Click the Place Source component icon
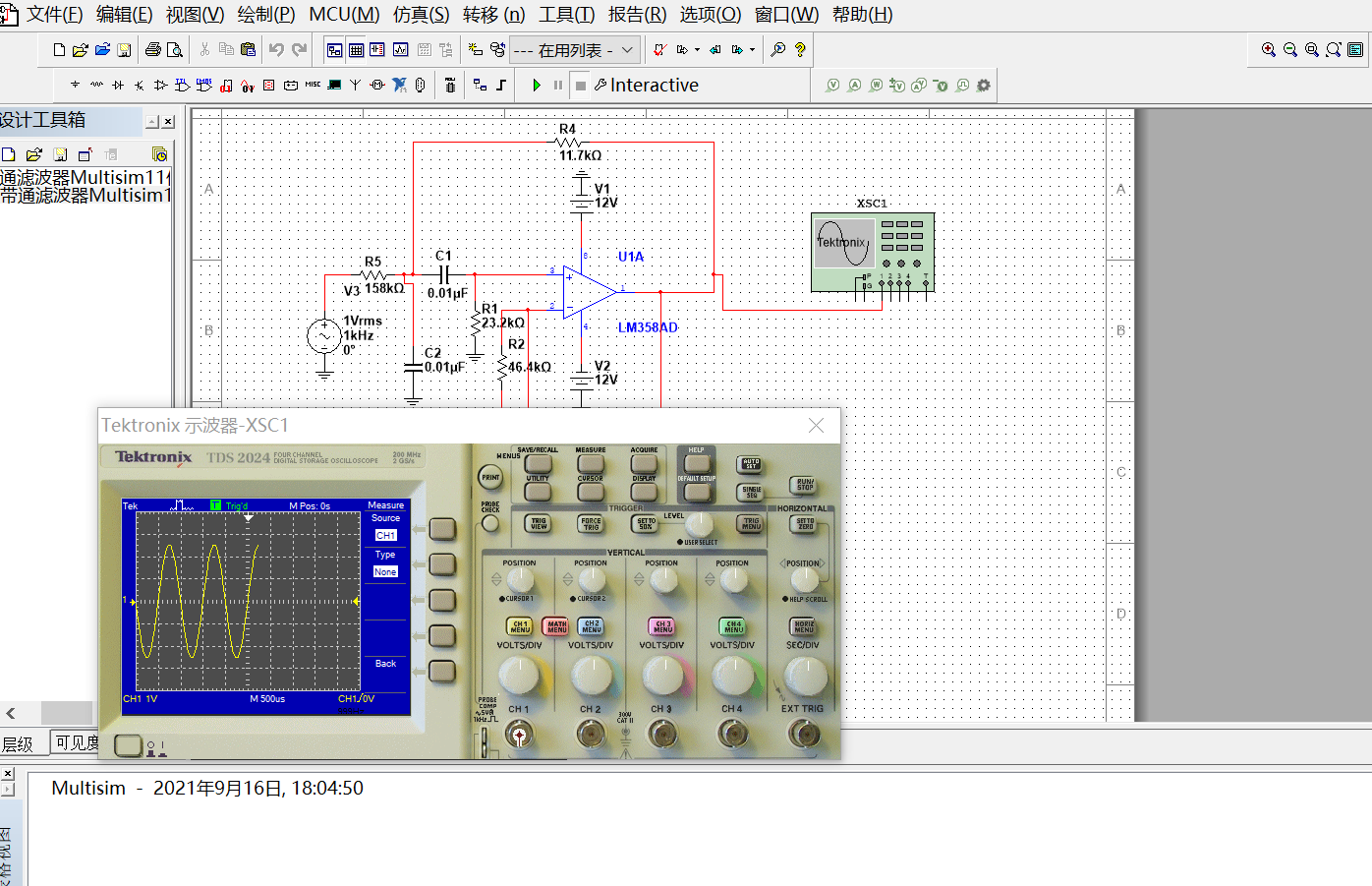This screenshot has width=1372, height=886. point(75,86)
